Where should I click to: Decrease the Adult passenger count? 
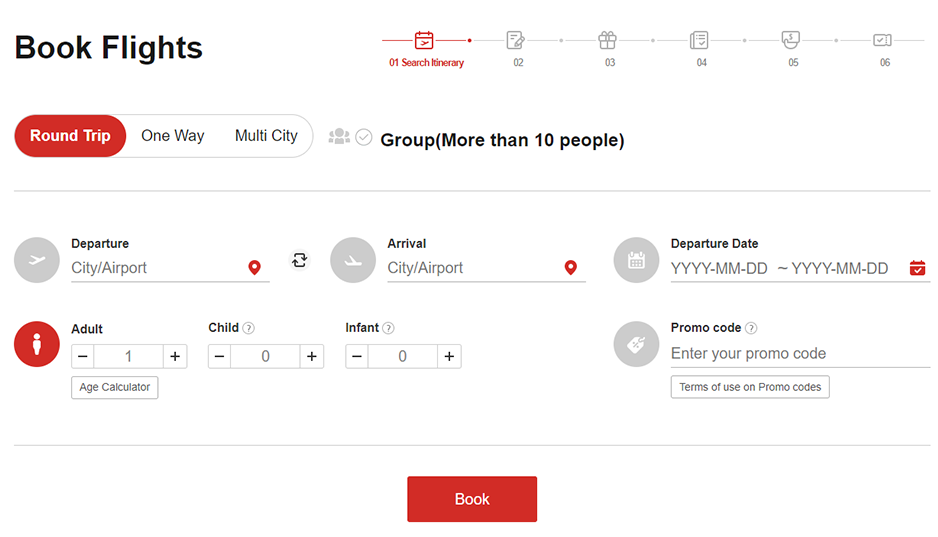[x=83, y=357]
